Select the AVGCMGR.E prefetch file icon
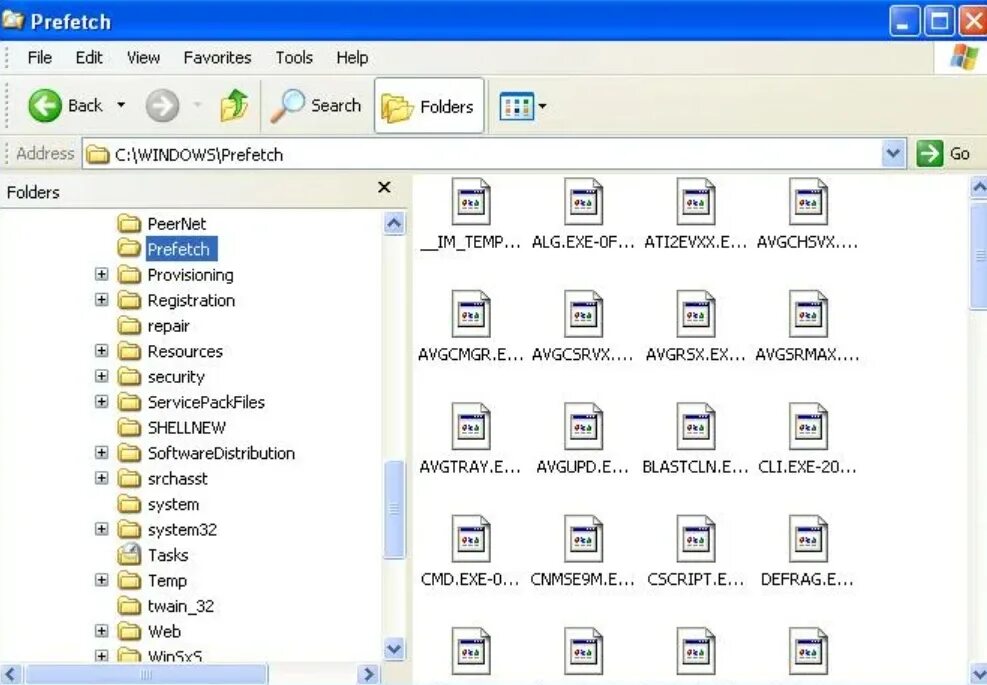This screenshot has width=987, height=685. (x=471, y=314)
